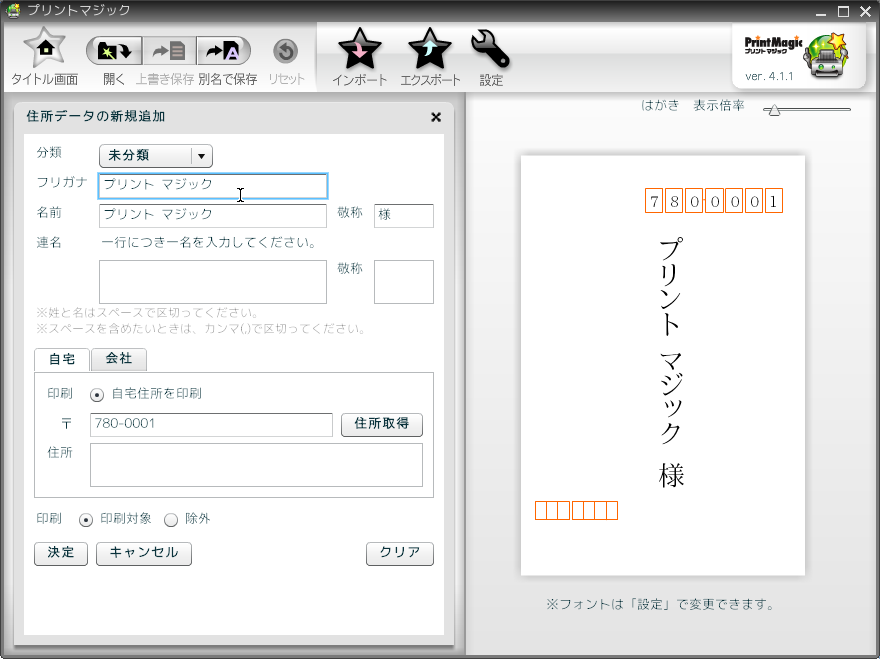Image resolution: width=880 pixels, height=659 pixels.
Task: Switch to the 自宅 tab
Action: (62, 359)
